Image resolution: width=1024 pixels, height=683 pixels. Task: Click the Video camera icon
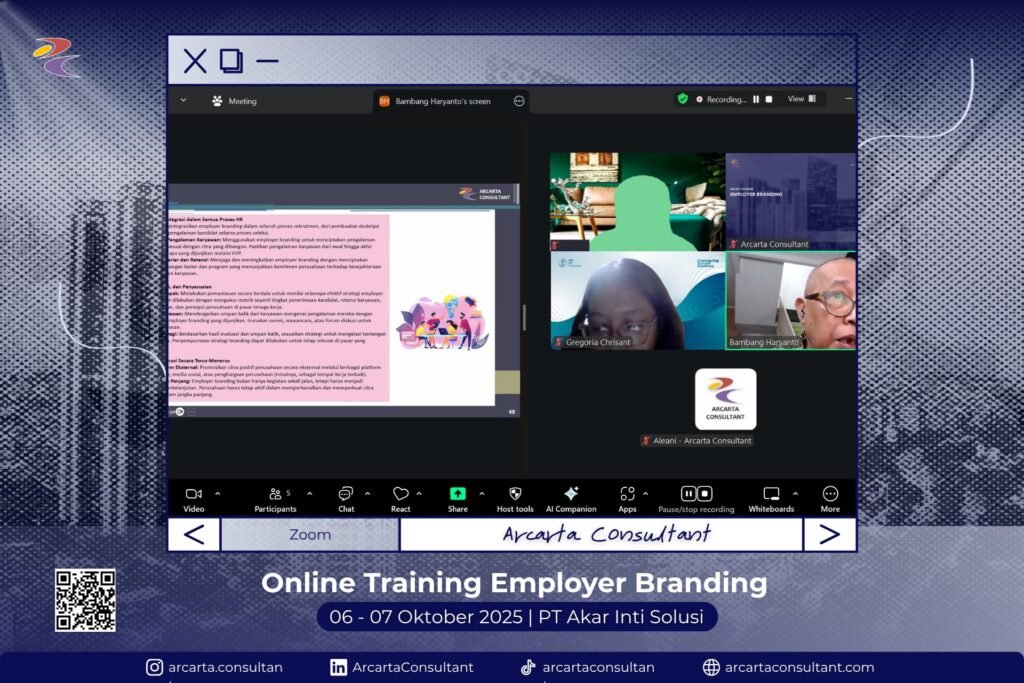(193, 494)
